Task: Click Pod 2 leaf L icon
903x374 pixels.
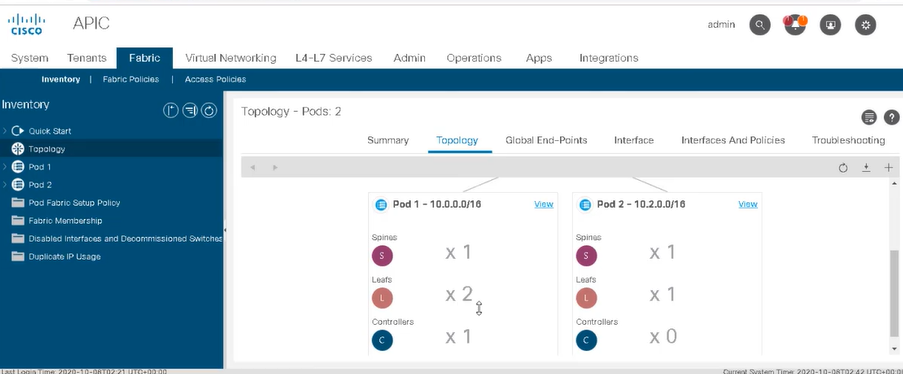Action: [586, 298]
